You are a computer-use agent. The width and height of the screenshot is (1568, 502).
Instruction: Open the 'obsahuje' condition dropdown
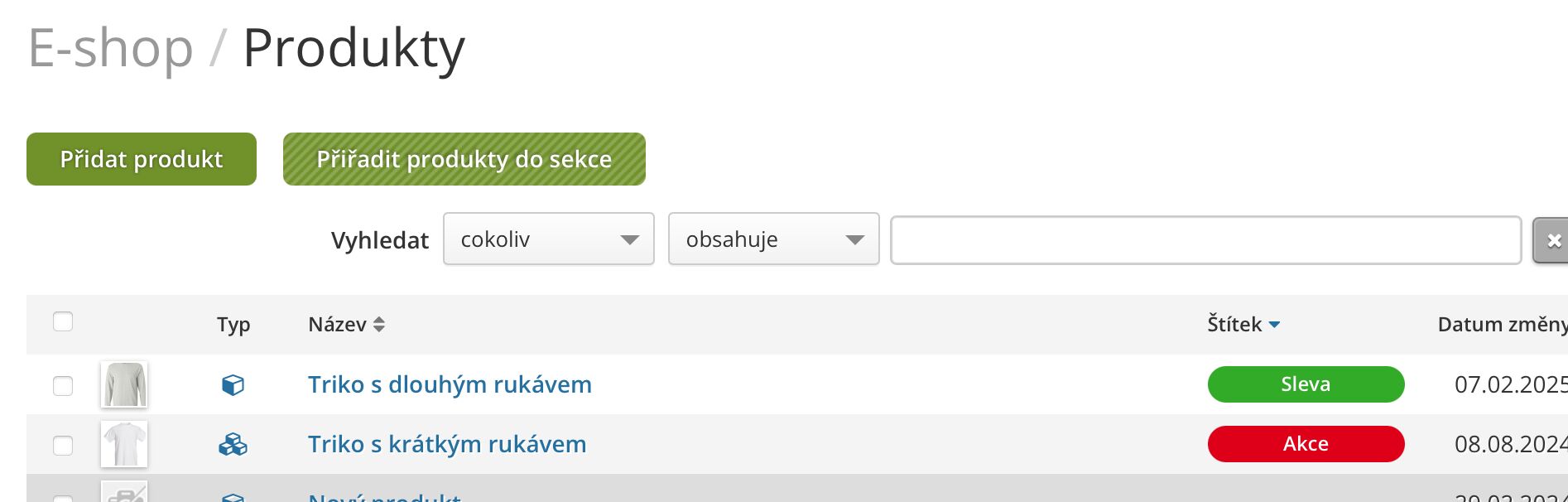click(x=773, y=239)
